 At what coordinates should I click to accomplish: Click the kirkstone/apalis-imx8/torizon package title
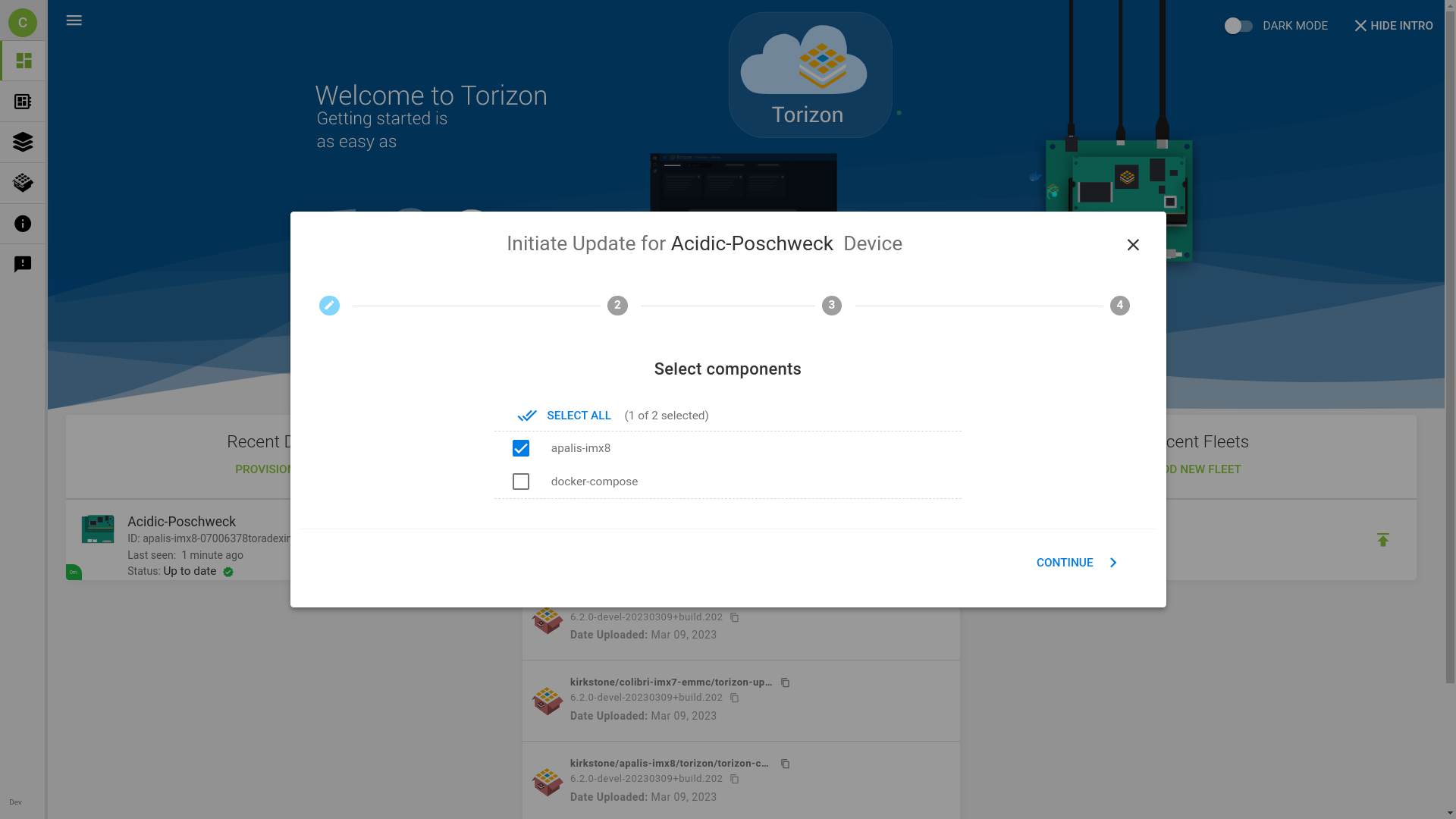[670, 764]
